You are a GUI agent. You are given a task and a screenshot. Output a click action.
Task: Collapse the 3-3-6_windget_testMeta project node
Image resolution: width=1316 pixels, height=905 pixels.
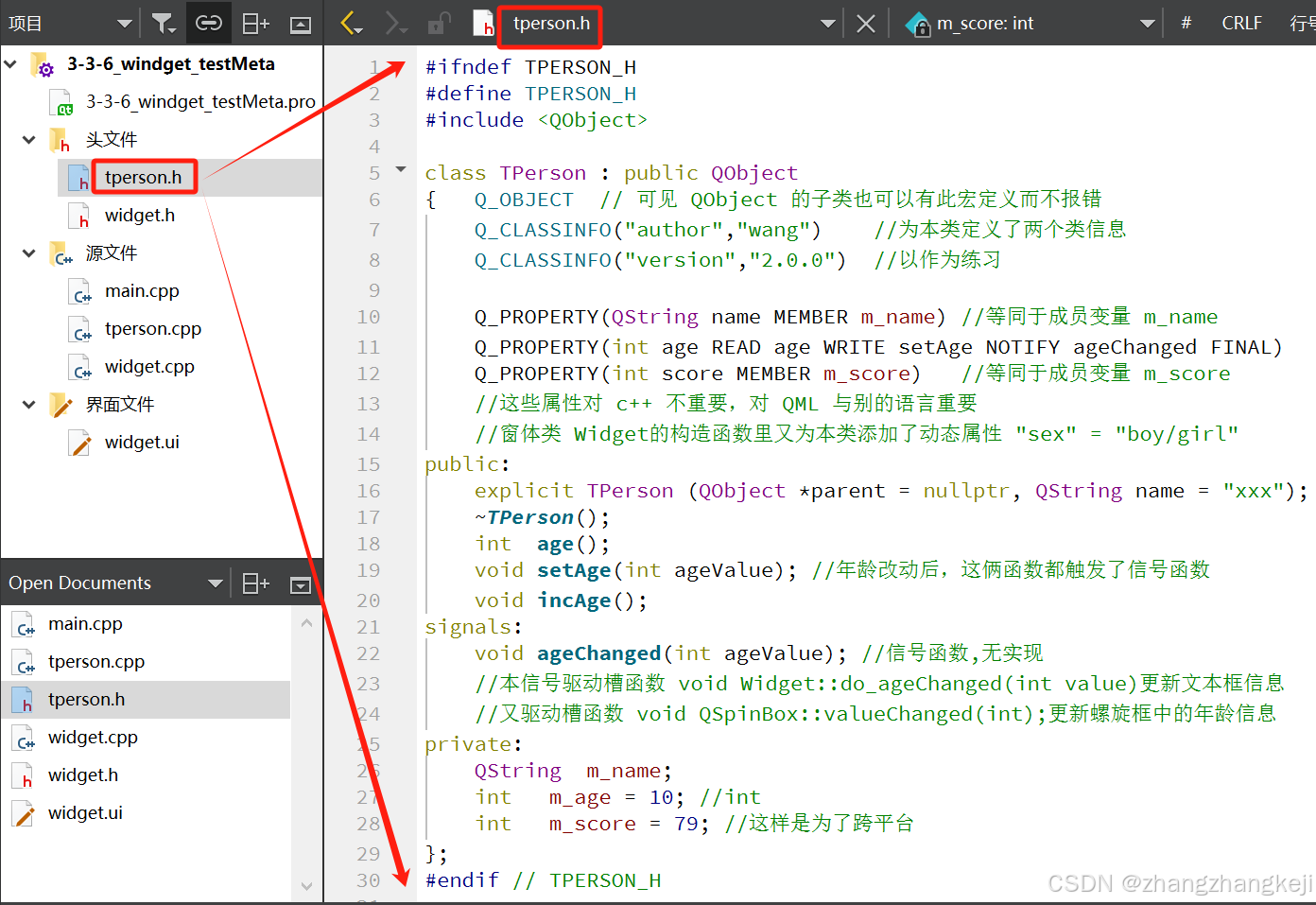pos(10,64)
